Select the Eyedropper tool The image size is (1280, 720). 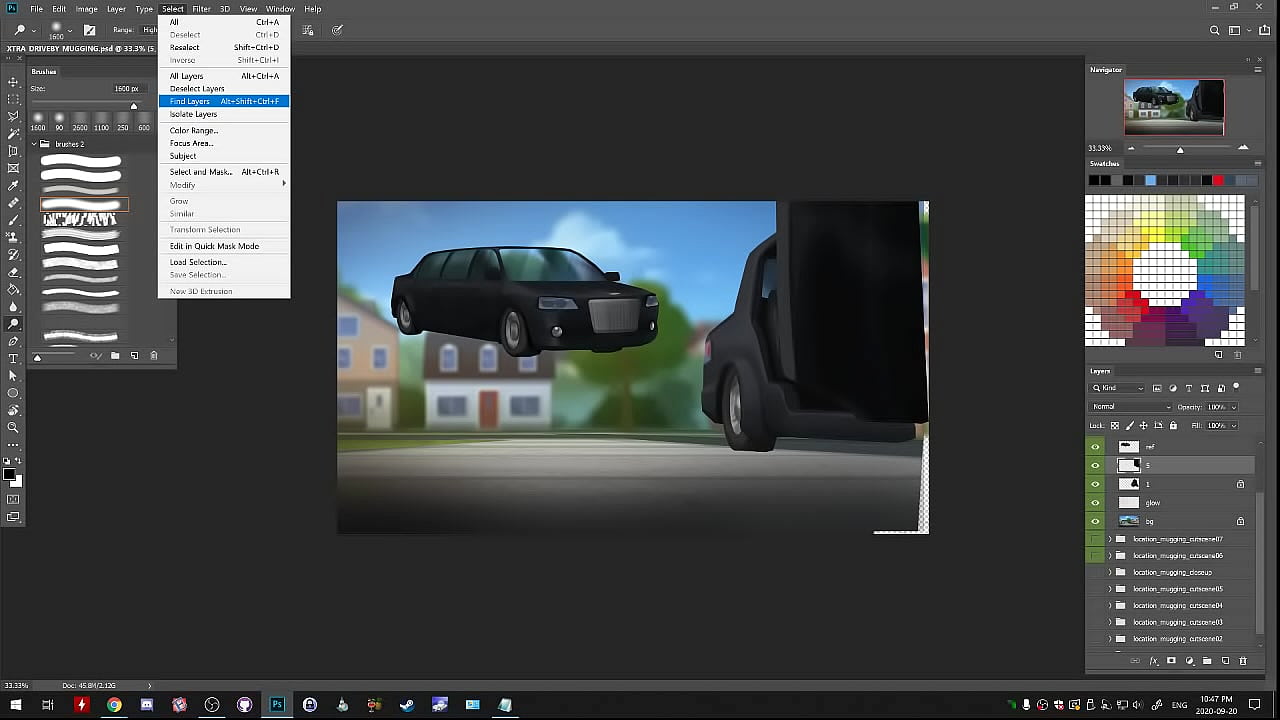tap(13, 185)
